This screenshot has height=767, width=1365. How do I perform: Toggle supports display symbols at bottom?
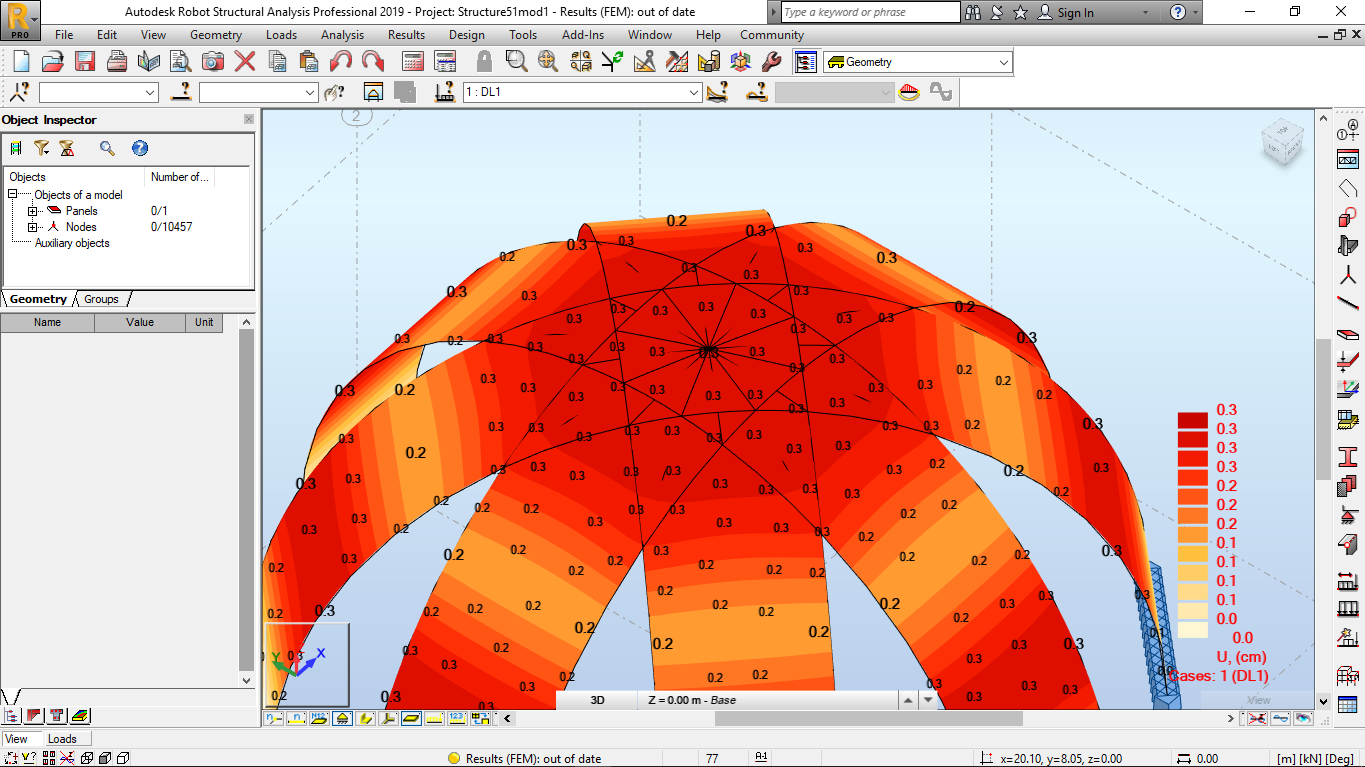pyautogui.click(x=342, y=718)
